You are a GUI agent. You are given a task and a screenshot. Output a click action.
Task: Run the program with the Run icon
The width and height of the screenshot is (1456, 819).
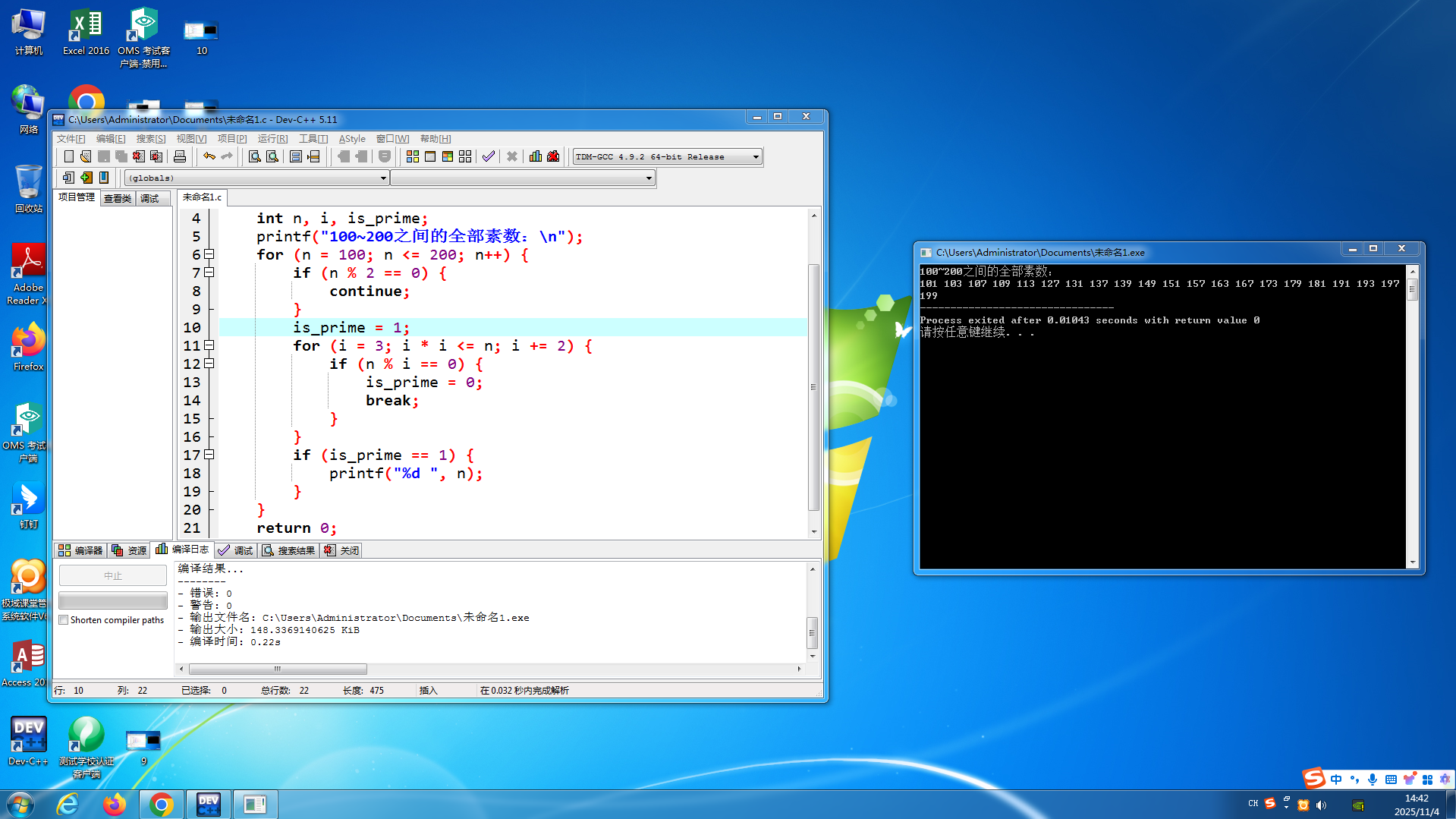coord(430,156)
